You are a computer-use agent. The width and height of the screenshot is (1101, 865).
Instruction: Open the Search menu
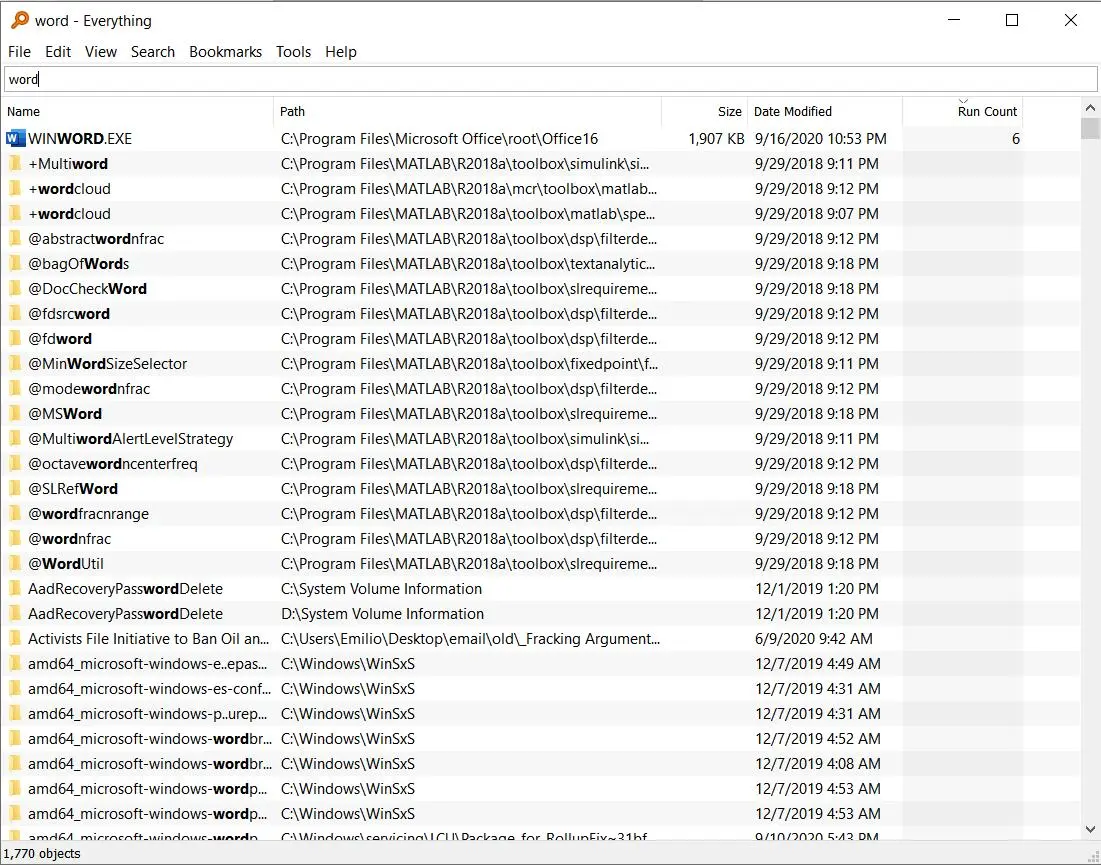pos(152,52)
